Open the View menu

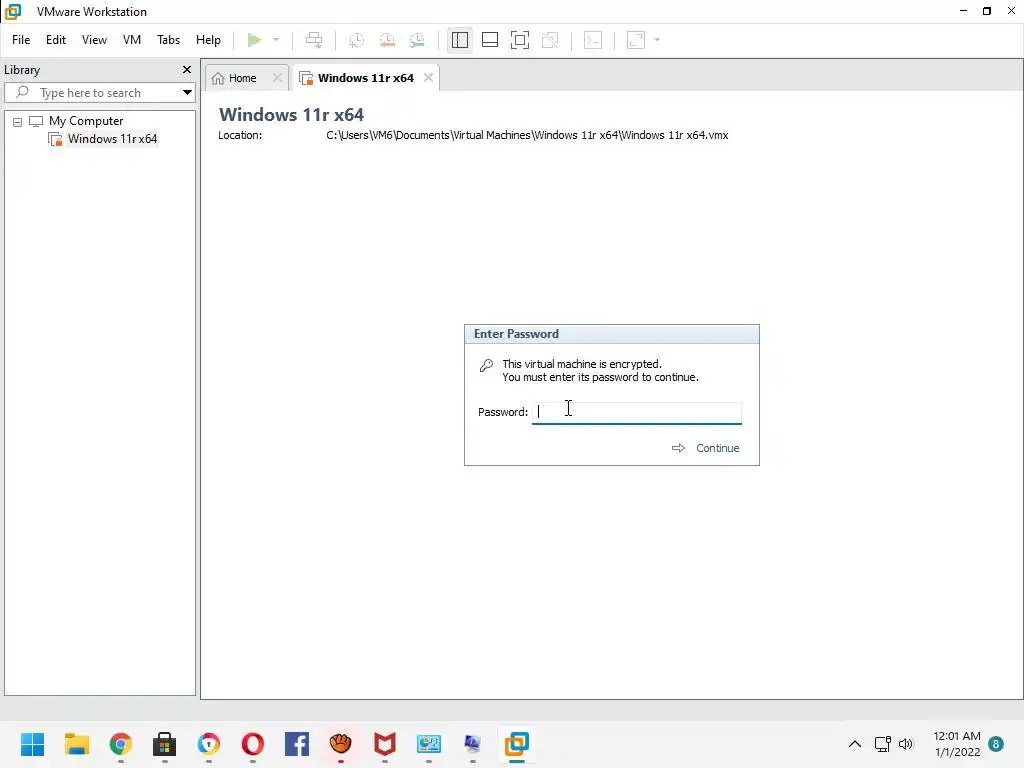point(94,40)
